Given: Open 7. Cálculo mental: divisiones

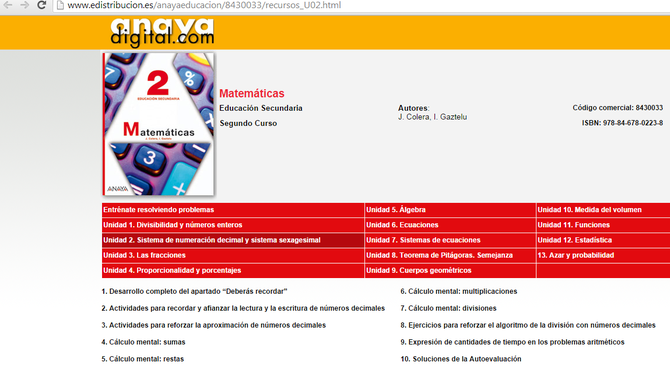Looking at the screenshot, I should [x=448, y=308].
